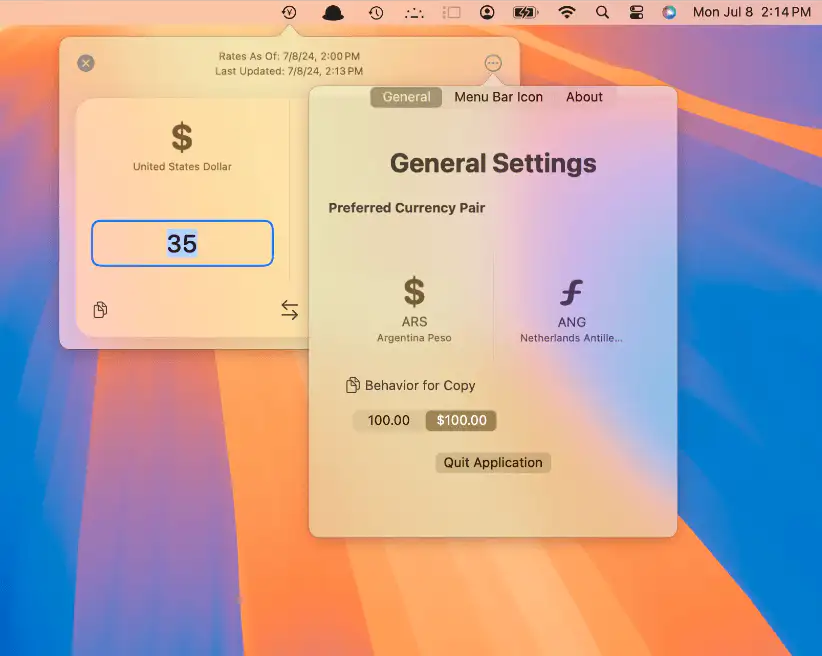The height and width of the screenshot is (656, 822).
Task: Open Spotlight search magnifier
Action: [602, 13]
